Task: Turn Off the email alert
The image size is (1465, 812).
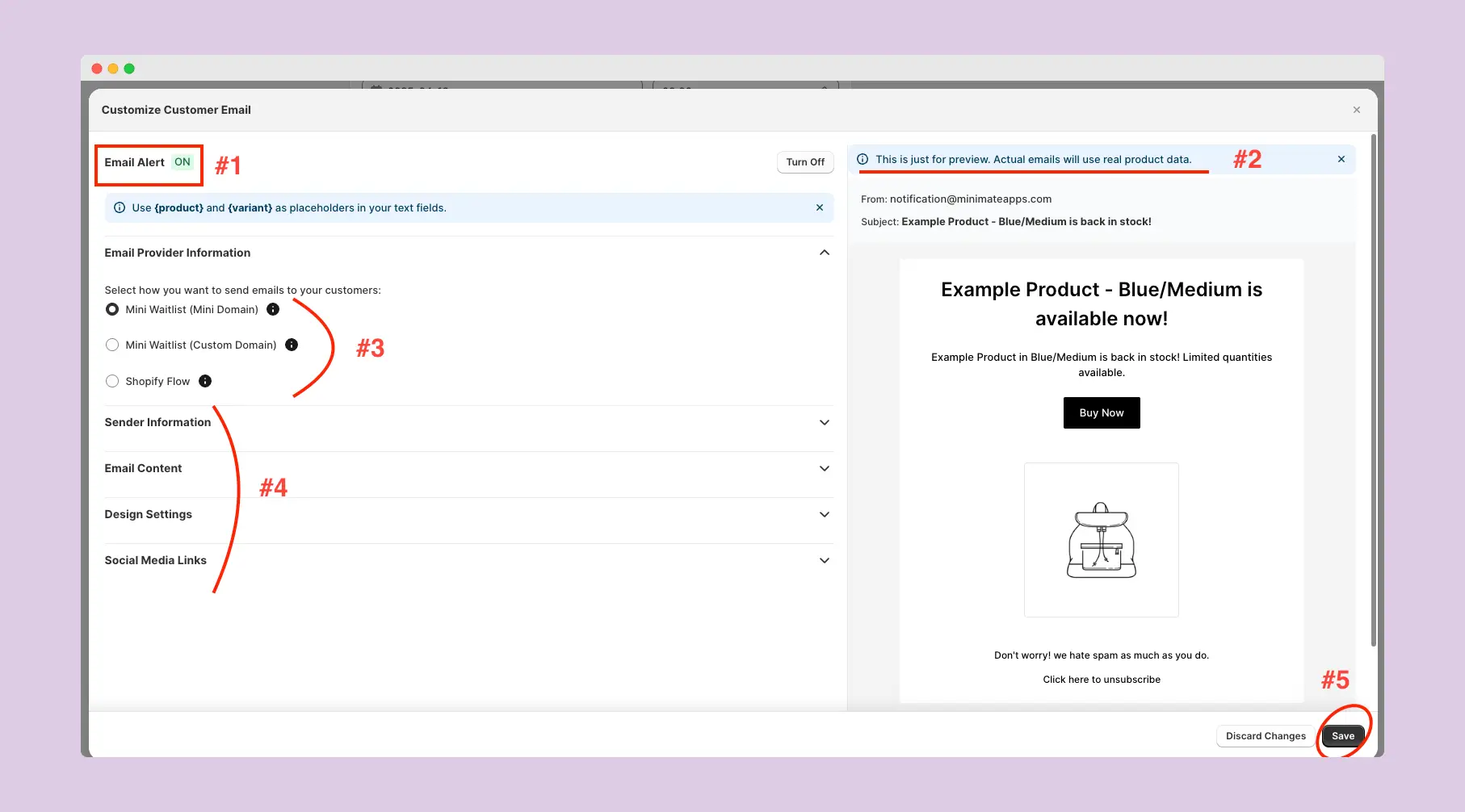Action: [x=804, y=162]
